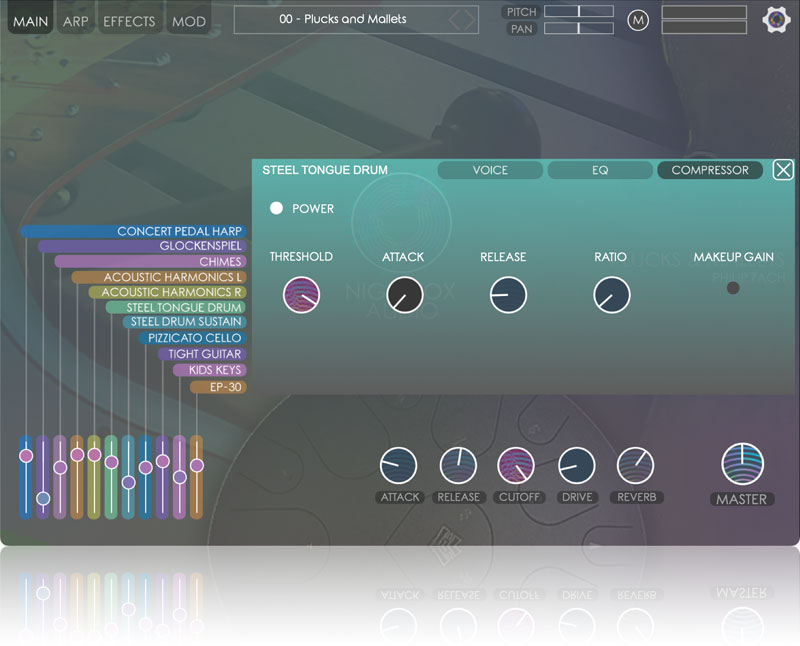
Task: Click the Drive knob
Action: [x=577, y=465]
